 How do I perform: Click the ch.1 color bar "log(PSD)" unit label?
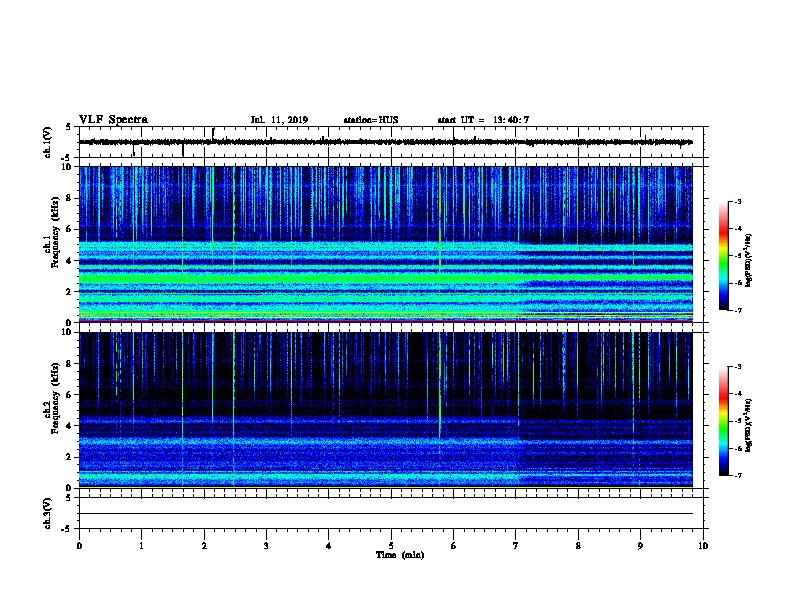749,260
